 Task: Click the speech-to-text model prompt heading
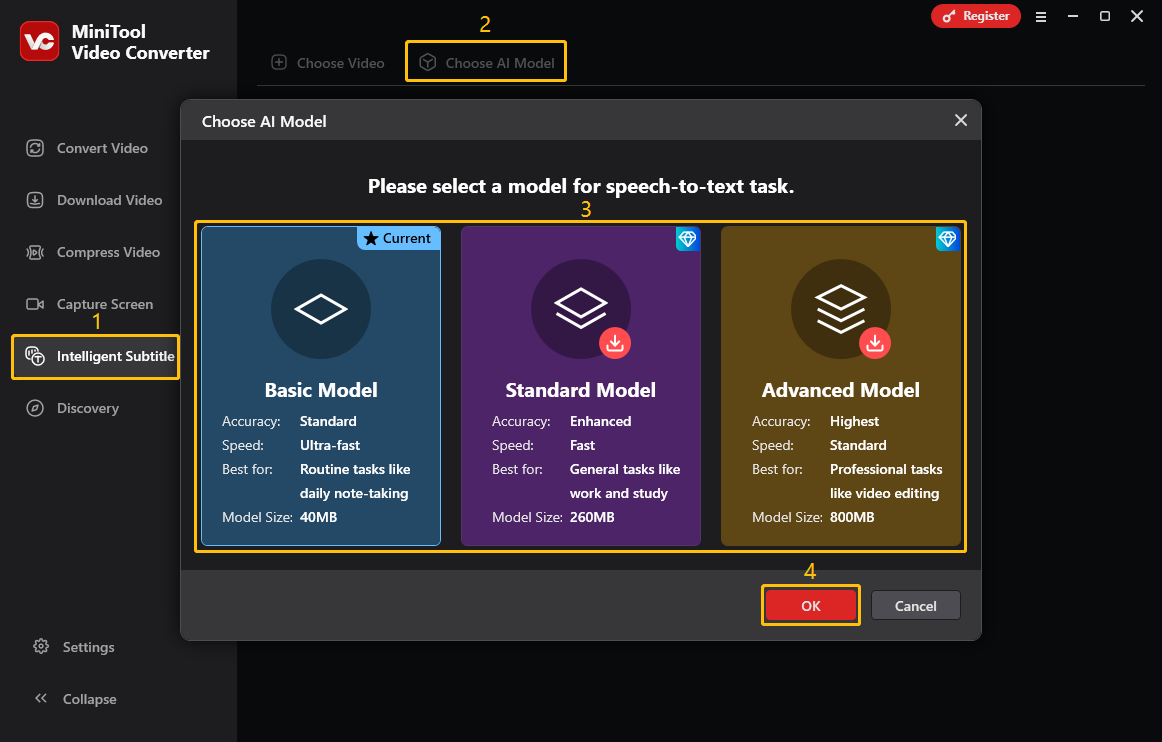click(x=581, y=186)
